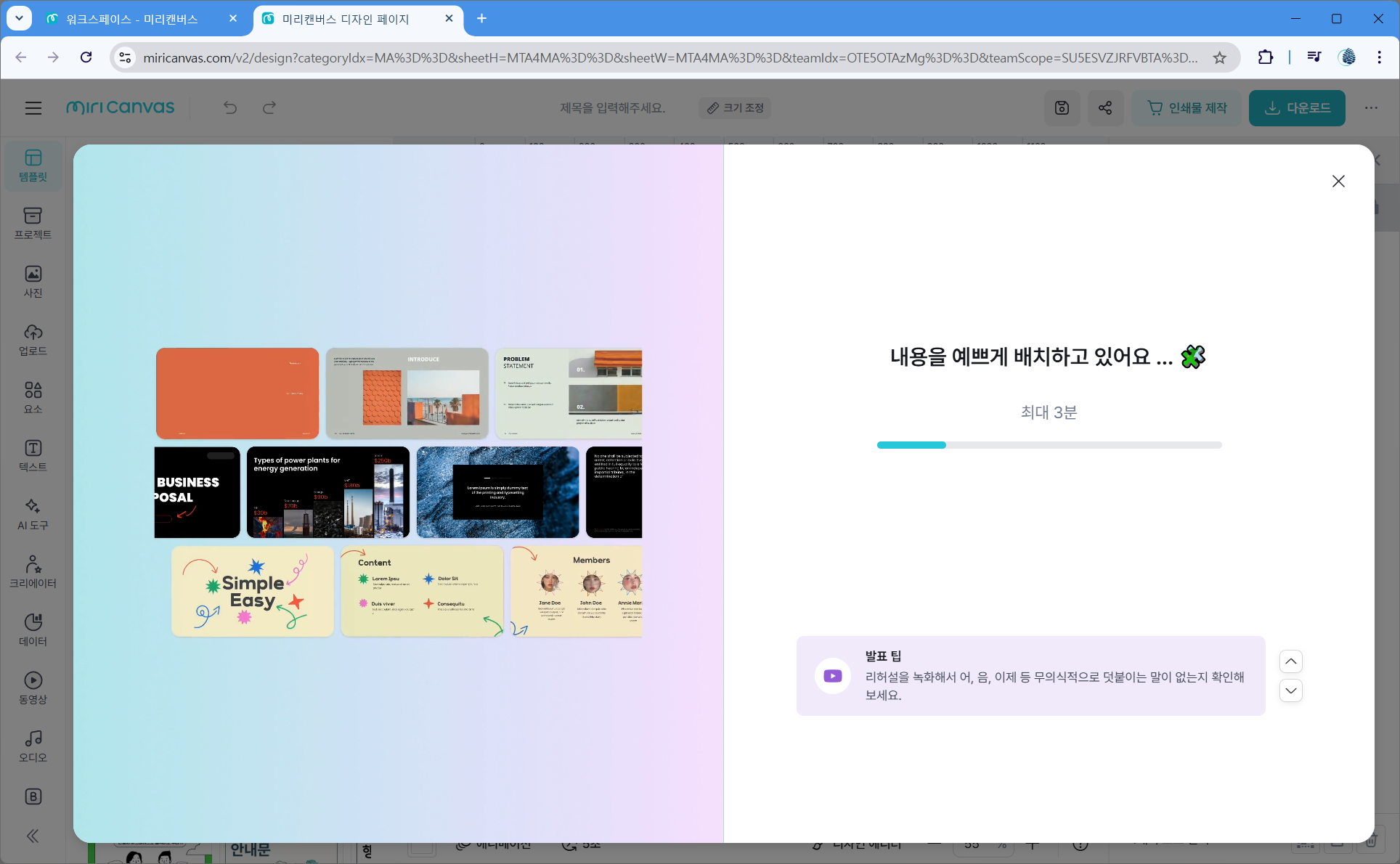This screenshot has height=864, width=1400.
Task: Click the 다운로드 download button
Action: [x=1297, y=108]
